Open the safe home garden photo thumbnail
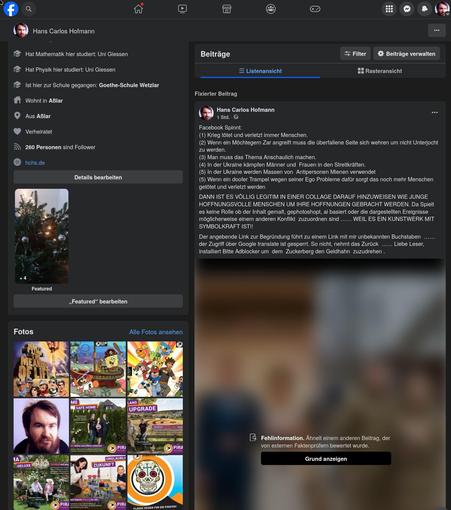 (x=98, y=426)
